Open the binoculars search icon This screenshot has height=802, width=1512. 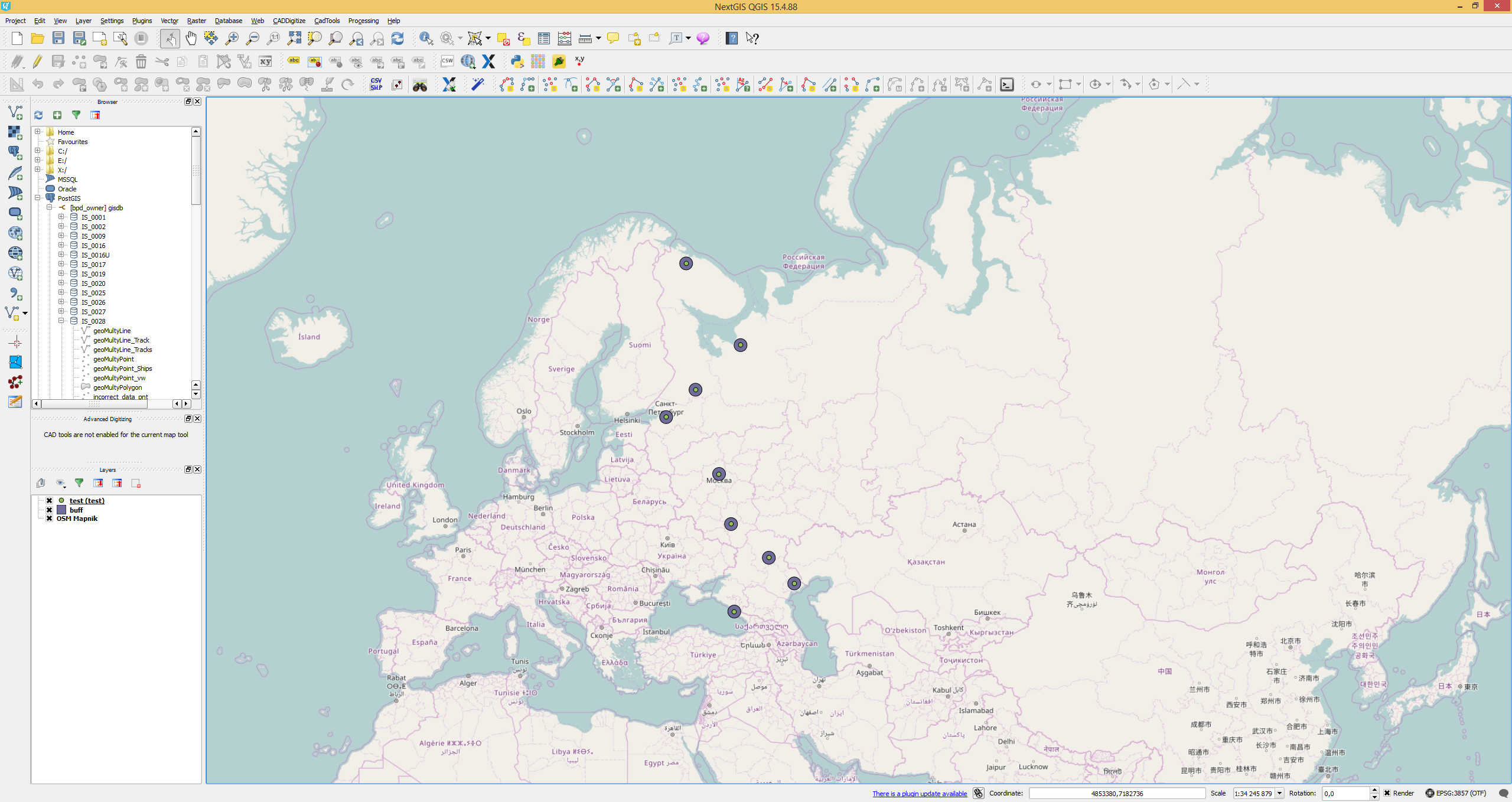[x=419, y=84]
